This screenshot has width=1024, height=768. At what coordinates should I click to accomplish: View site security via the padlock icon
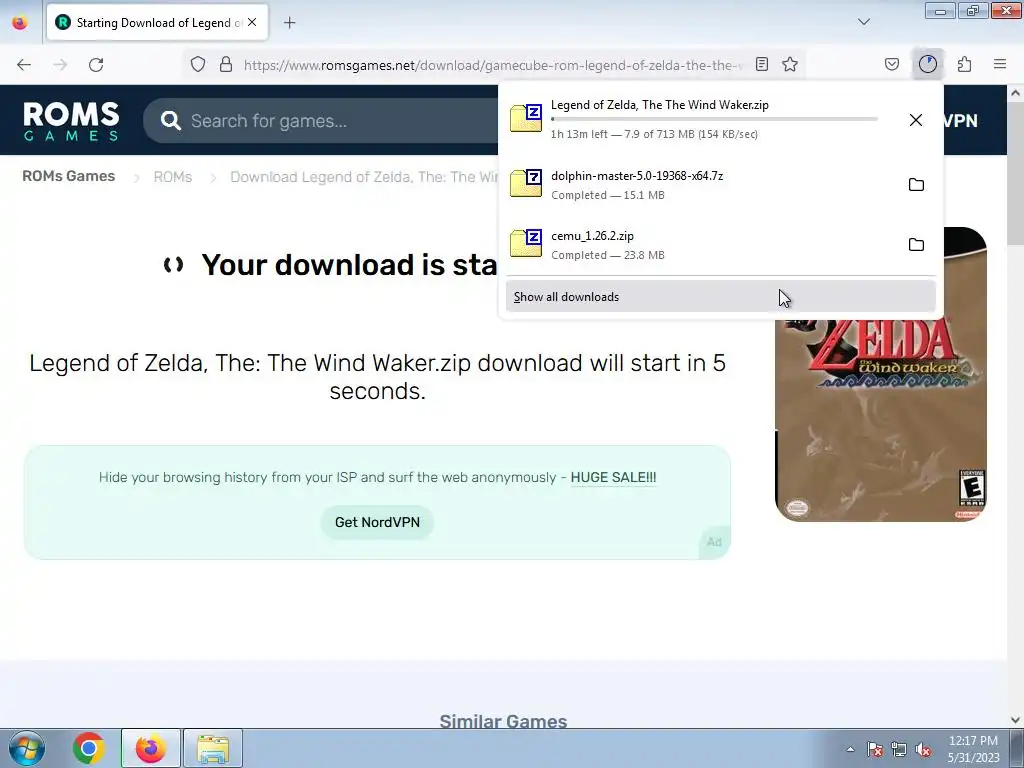(226, 65)
